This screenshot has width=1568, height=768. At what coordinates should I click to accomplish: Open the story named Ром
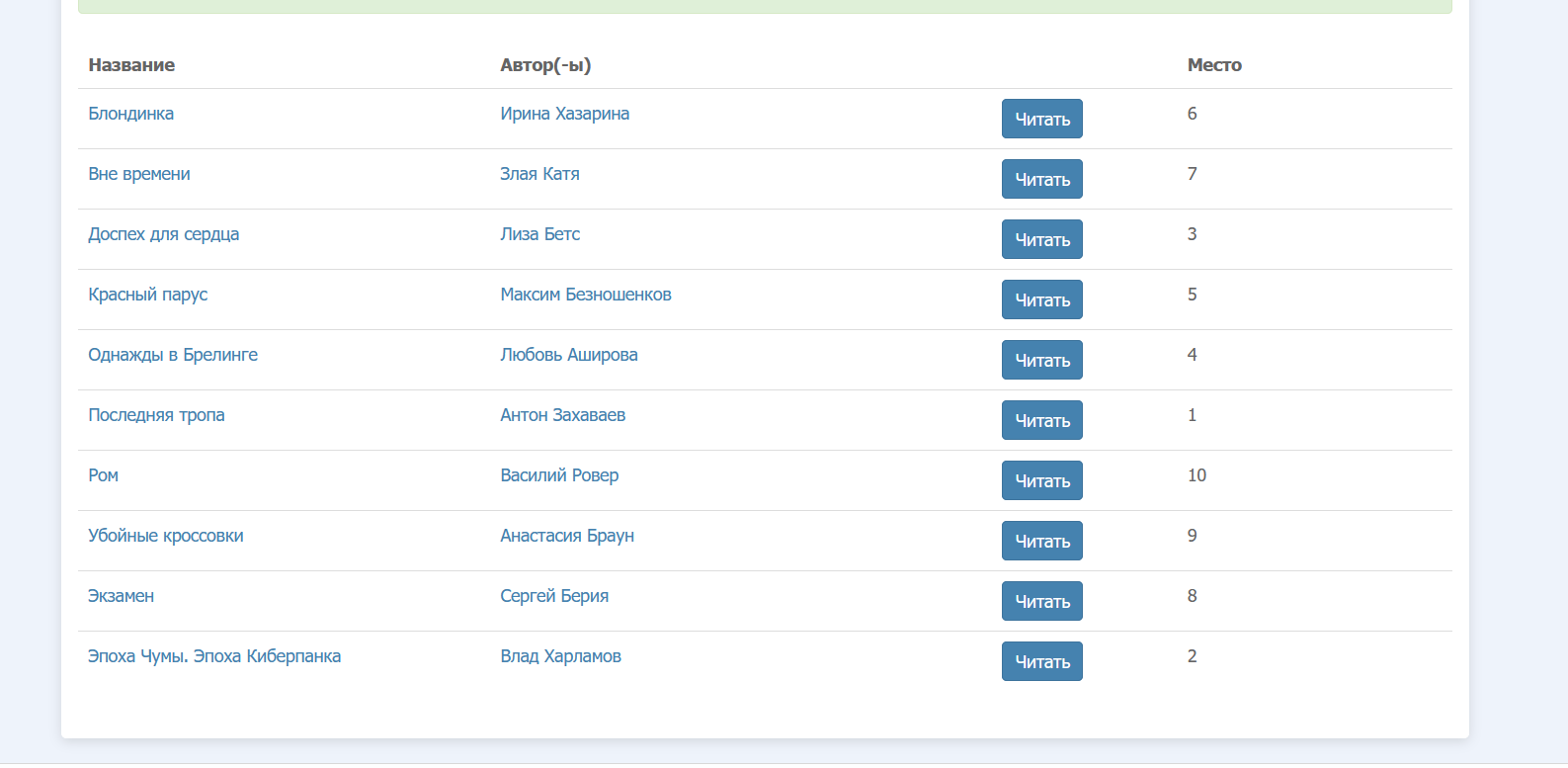click(x=103, y=475)
